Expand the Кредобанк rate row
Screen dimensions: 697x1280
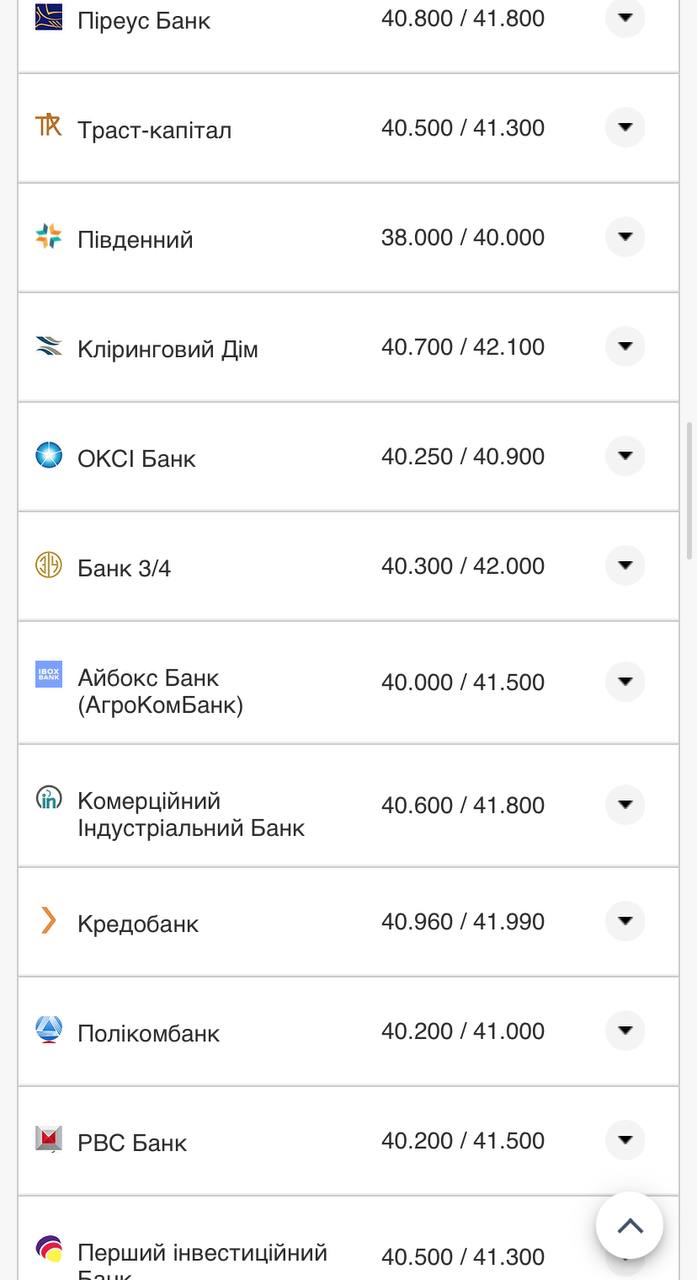pos(624,922)
